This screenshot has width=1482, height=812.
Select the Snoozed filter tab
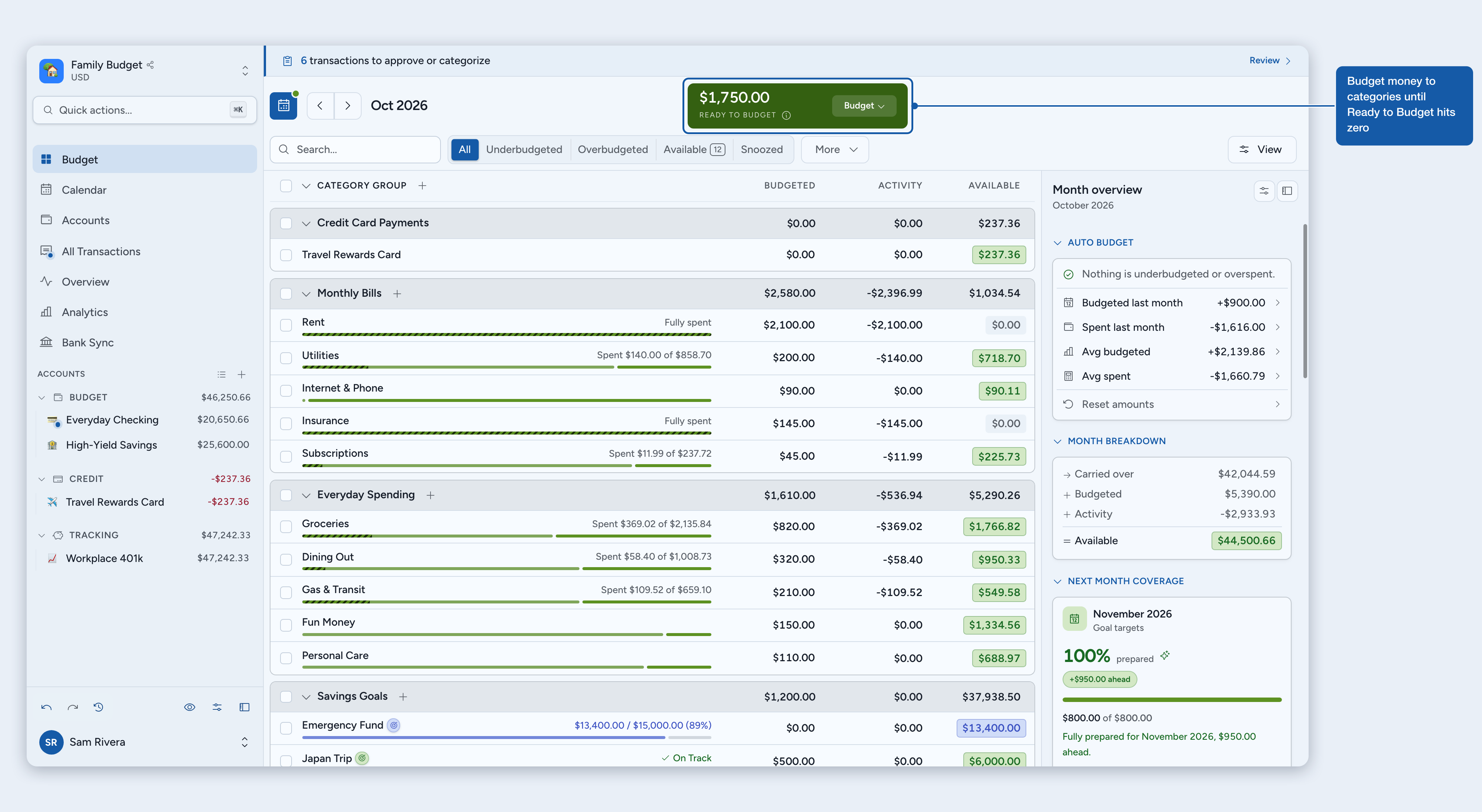click(x=762, y=150)
